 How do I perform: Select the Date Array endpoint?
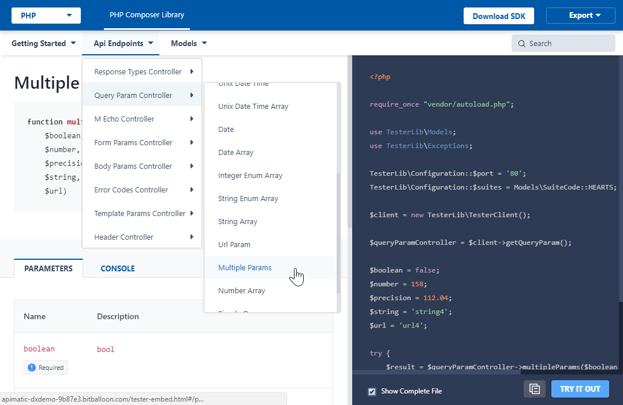point(271,152)
